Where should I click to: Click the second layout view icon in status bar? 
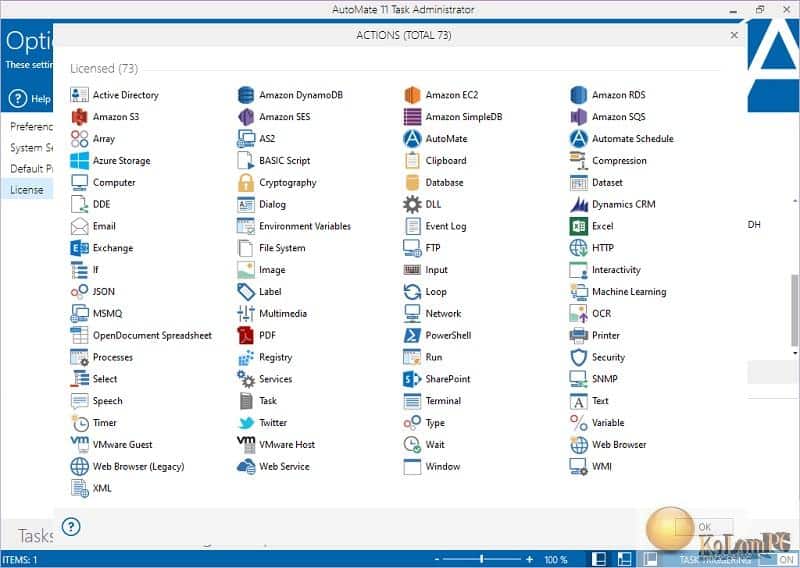625,559
